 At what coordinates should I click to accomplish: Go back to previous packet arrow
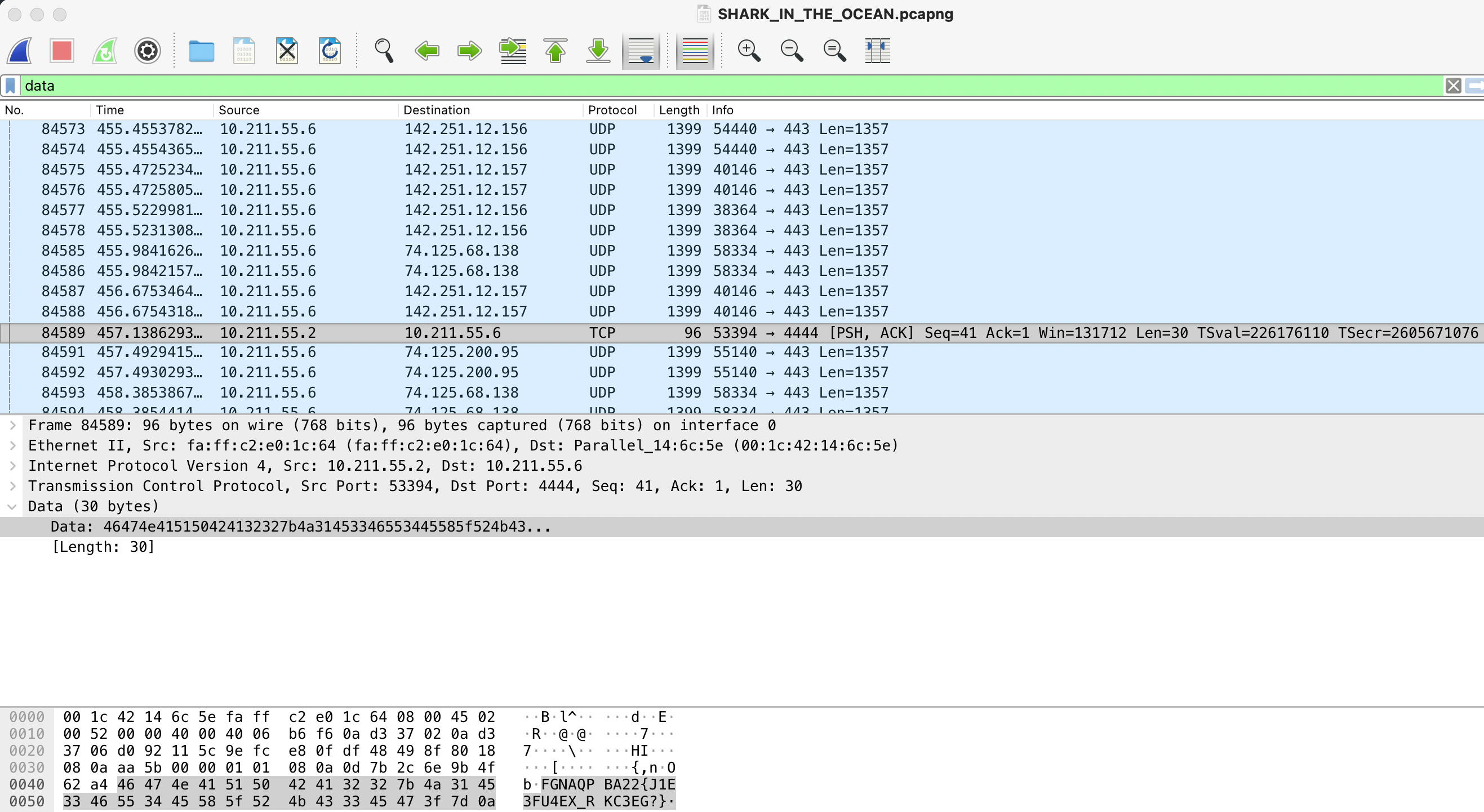tap(427, 51)
